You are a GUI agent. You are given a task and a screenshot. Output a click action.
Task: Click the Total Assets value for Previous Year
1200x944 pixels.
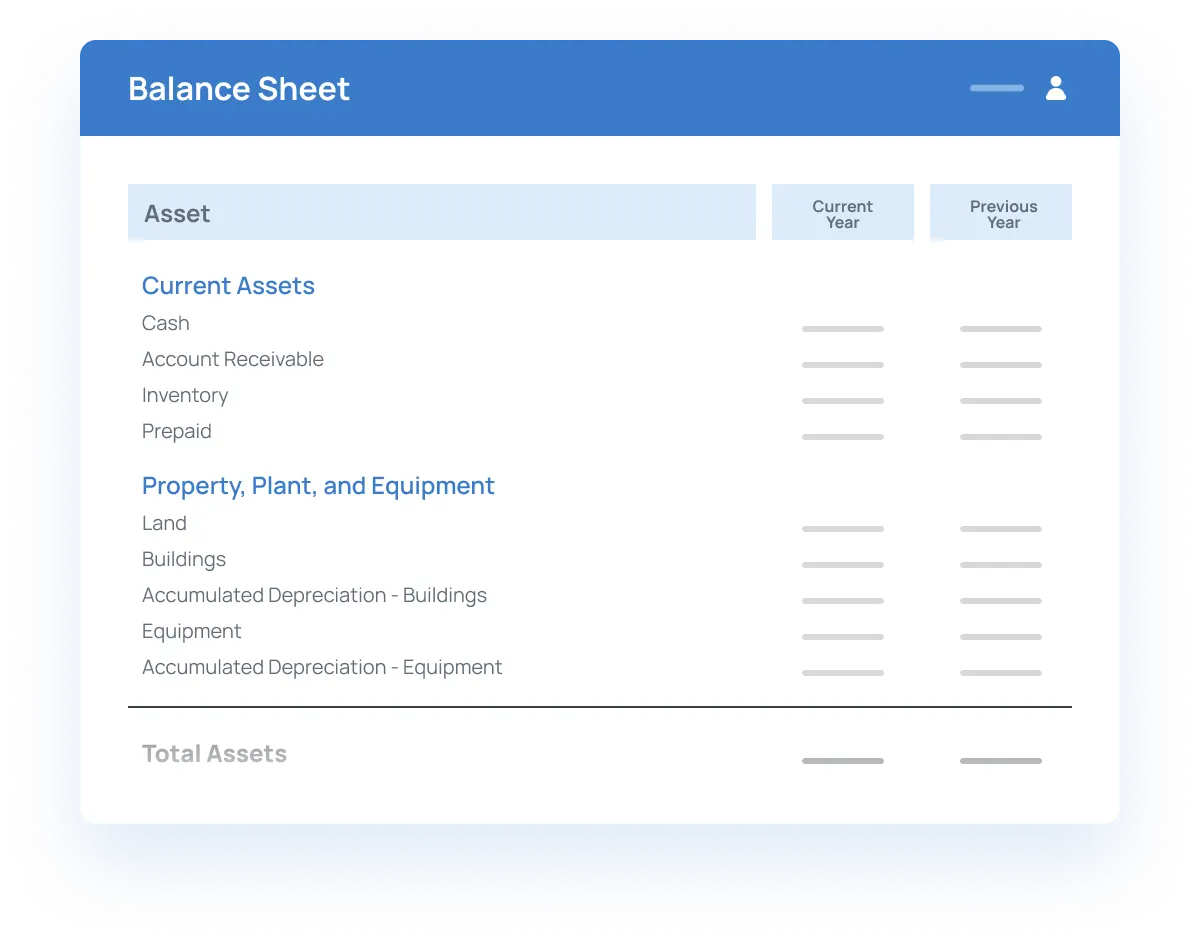coord(1000,761)
